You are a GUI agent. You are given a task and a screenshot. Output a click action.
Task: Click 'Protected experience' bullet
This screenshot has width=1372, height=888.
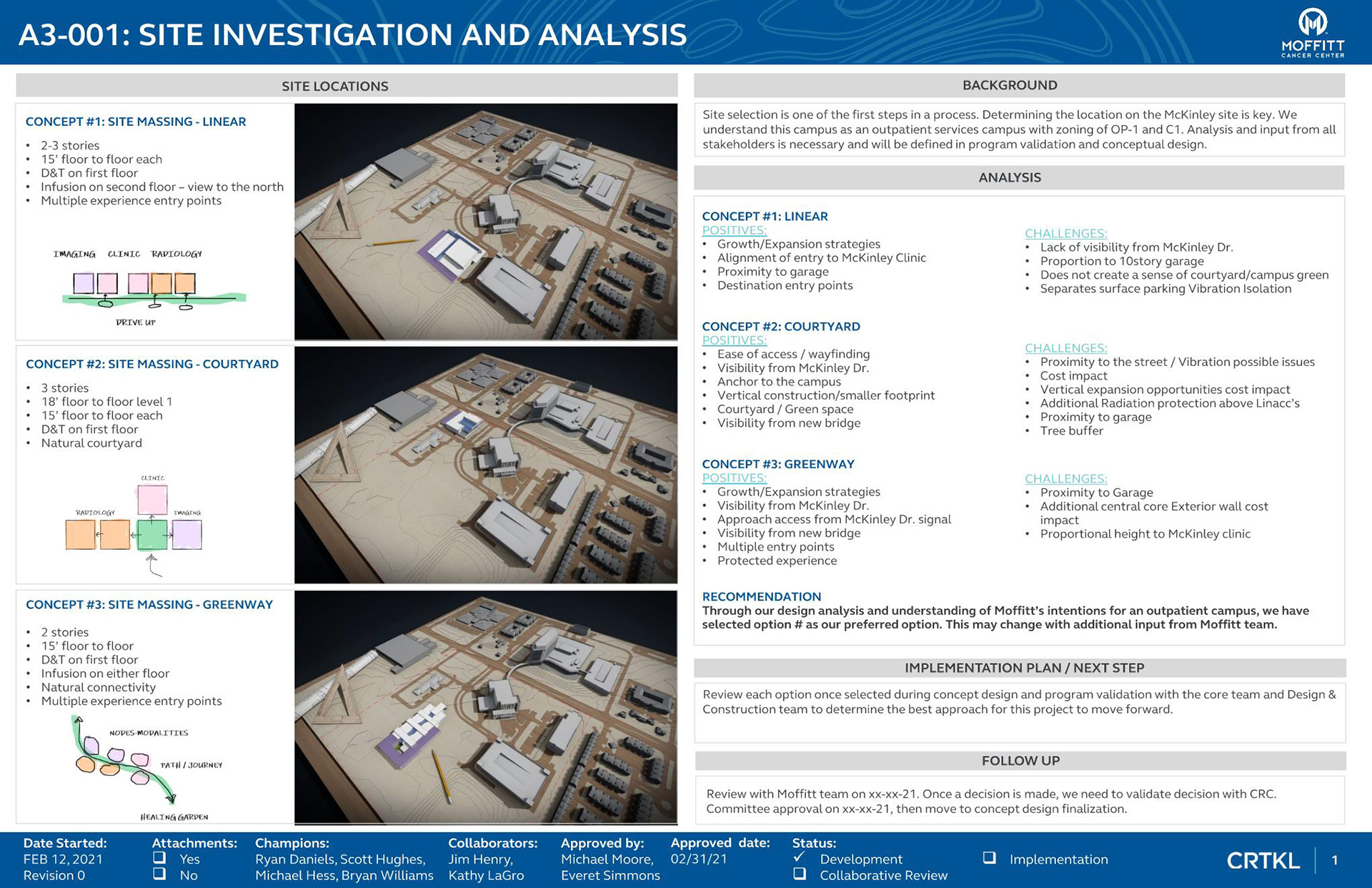[x=777, y=561]
